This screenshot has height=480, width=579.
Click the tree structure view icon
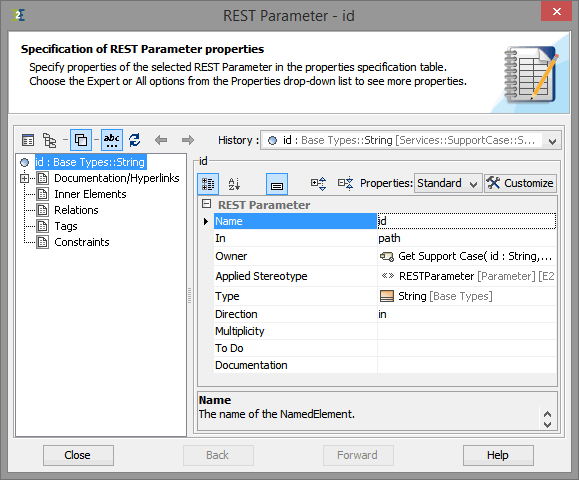pos(49,140)
